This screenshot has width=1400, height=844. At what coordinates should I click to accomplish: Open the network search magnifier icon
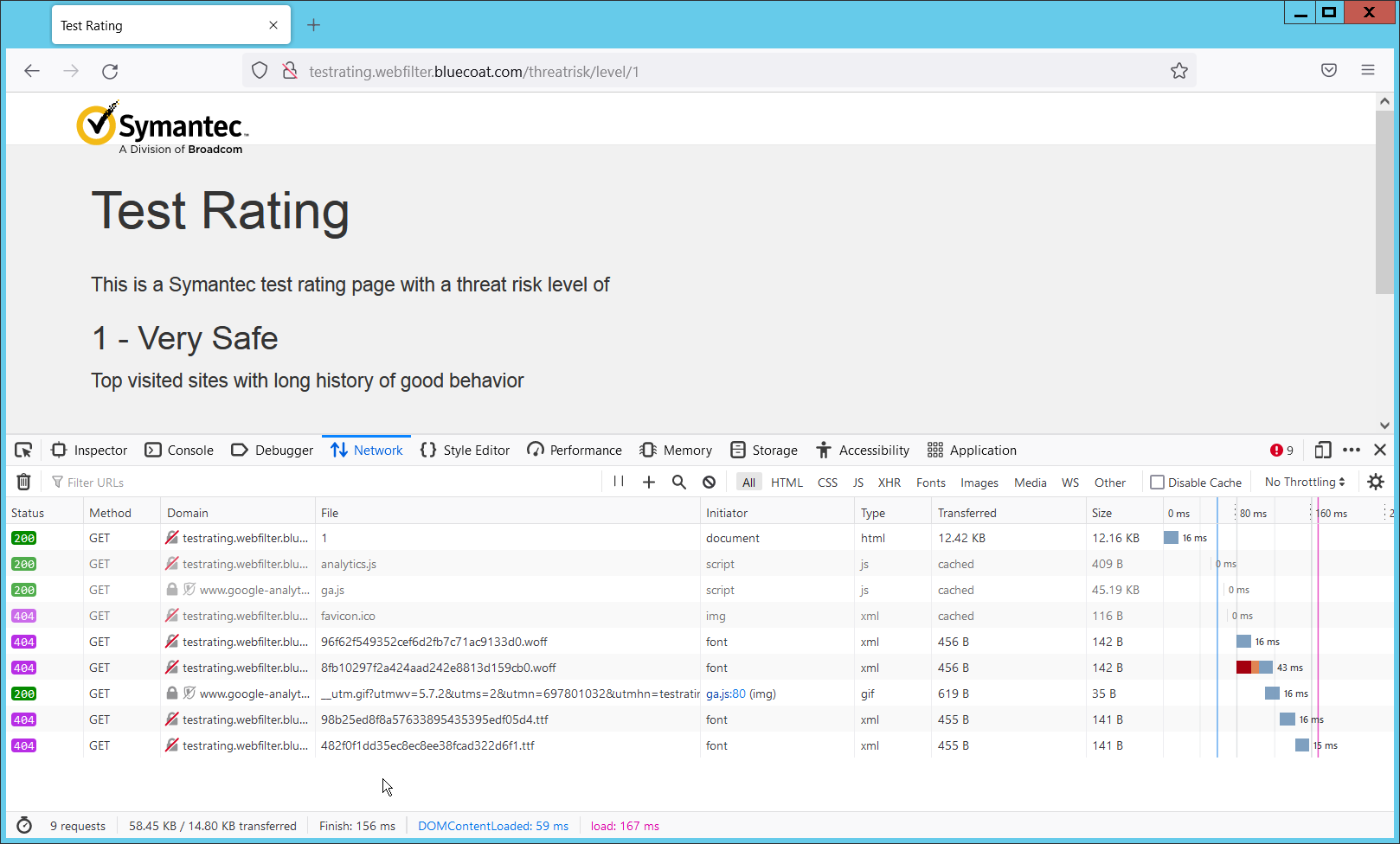point(679,483)
